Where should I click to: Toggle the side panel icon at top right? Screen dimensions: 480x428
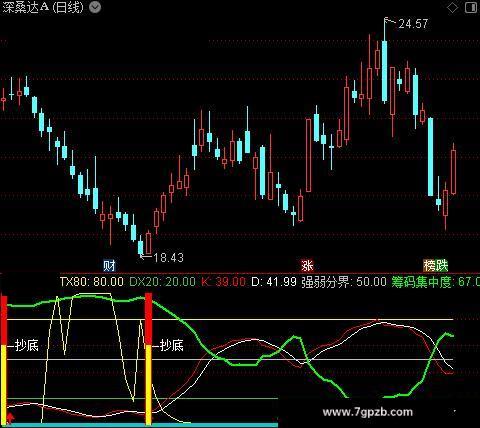[471, 7]
